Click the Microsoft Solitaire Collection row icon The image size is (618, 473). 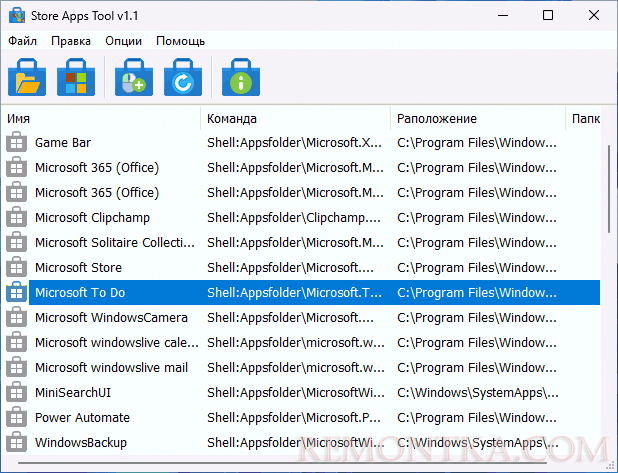pyautogui.click(x=17, y=242)
